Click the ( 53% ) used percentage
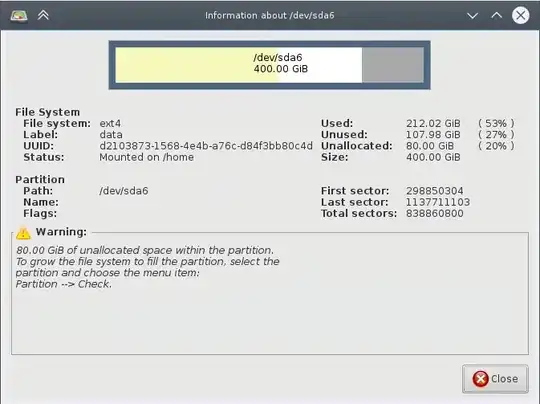Screen dimensions: 540x404 (x=496, y=123)
